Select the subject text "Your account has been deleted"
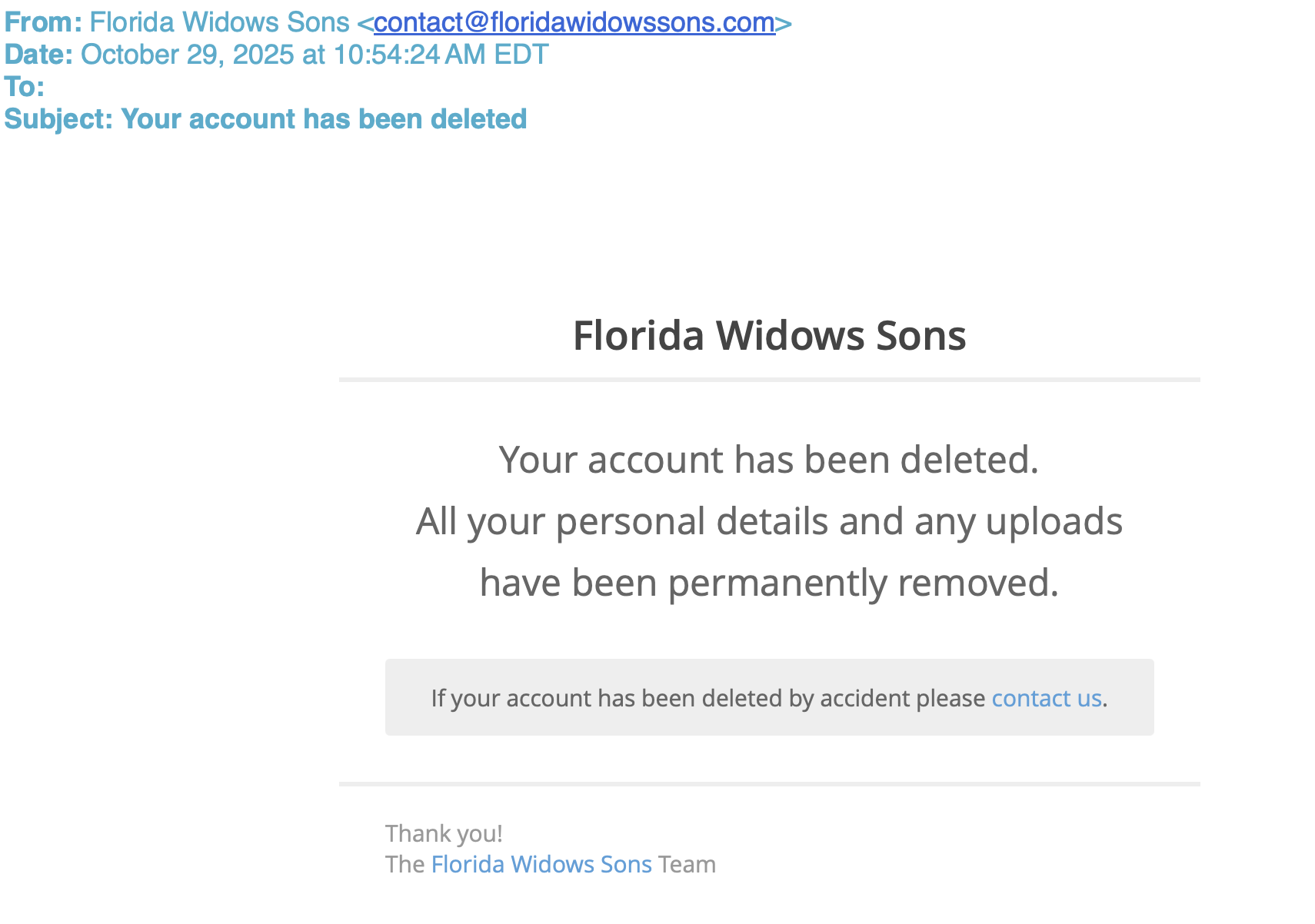This screenshot has width=1315, height=924. 324,119
